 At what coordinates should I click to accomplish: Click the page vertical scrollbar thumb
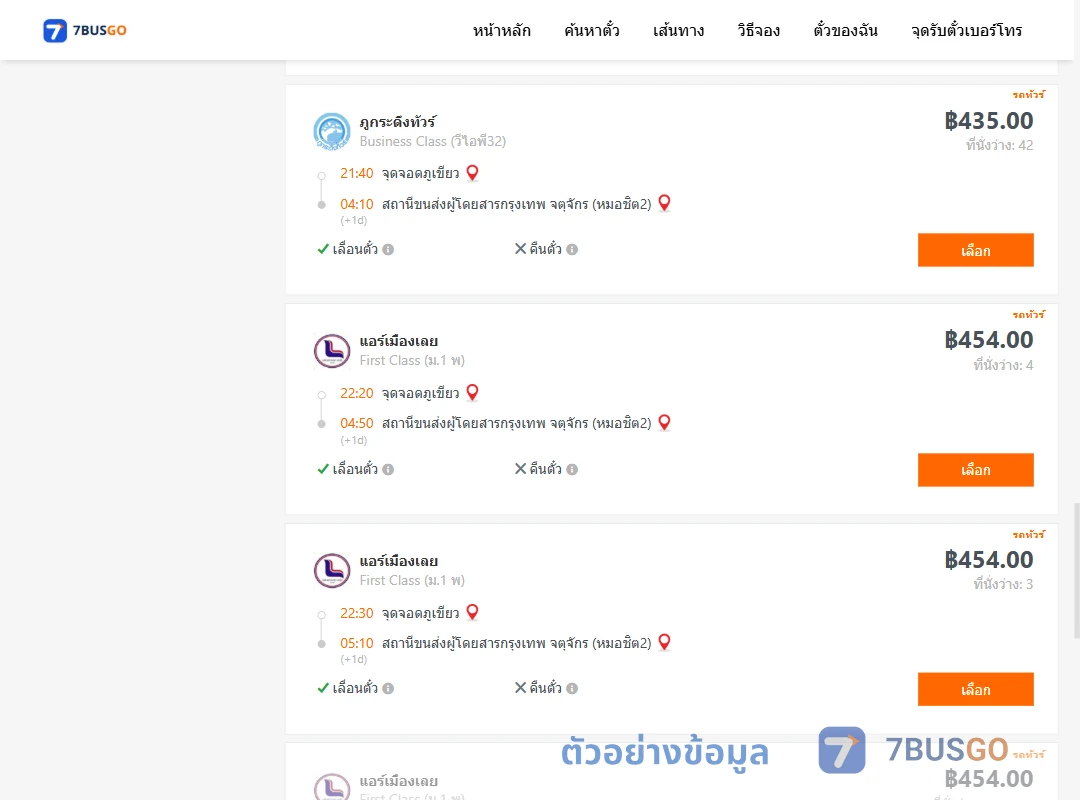pyautogui.click(x=1076, y=571)
